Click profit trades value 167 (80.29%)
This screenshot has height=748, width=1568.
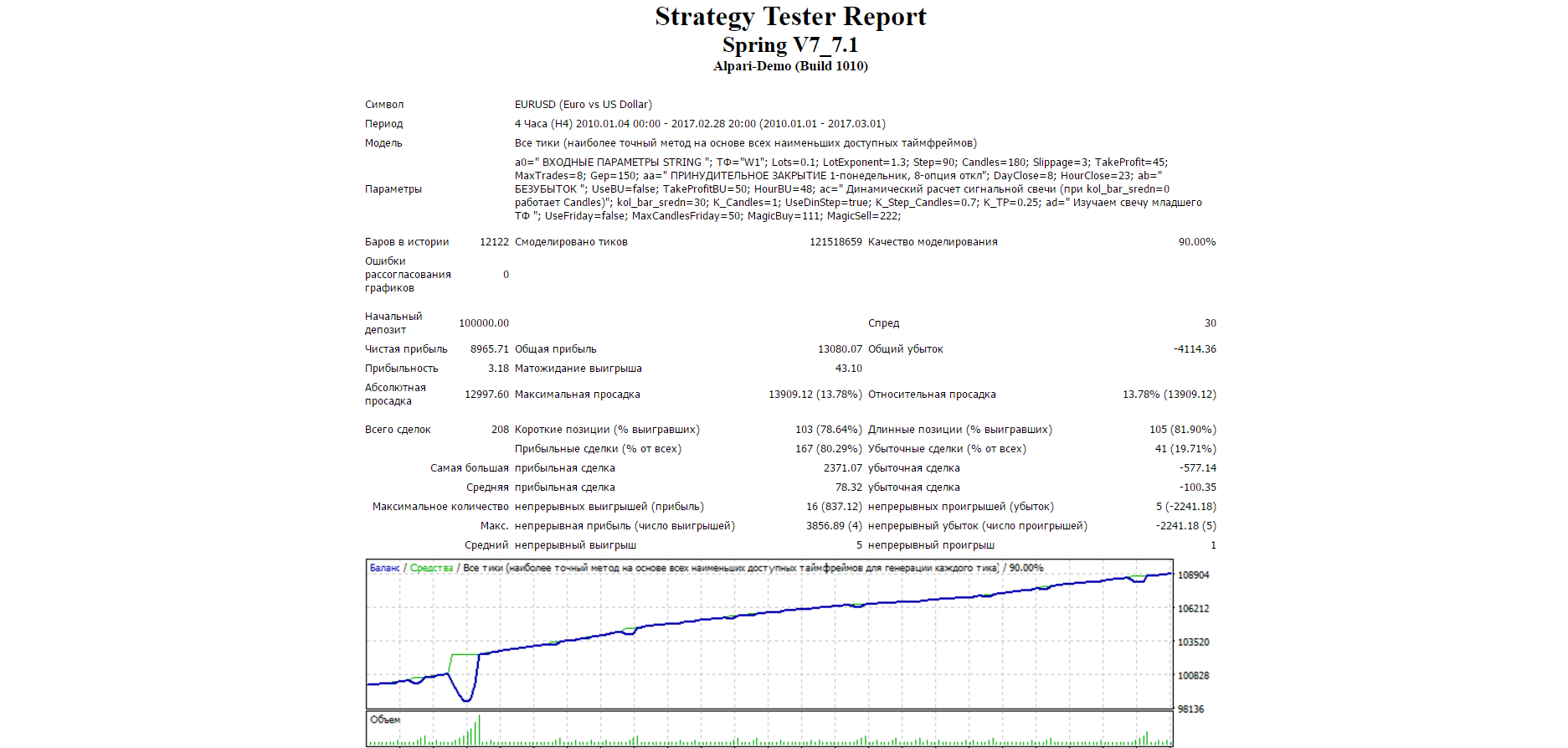[x=829, y=449]
